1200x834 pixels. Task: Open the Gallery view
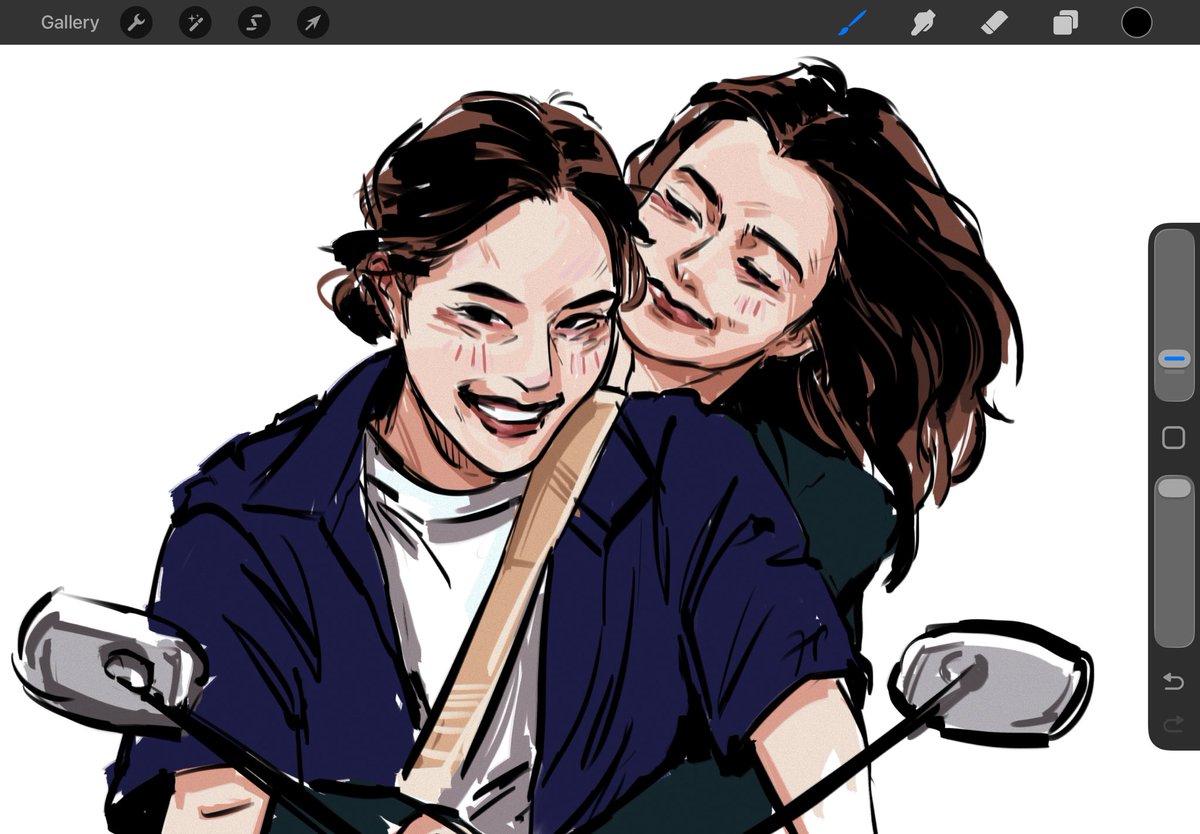pyautogui.click(x=70, y=22)
